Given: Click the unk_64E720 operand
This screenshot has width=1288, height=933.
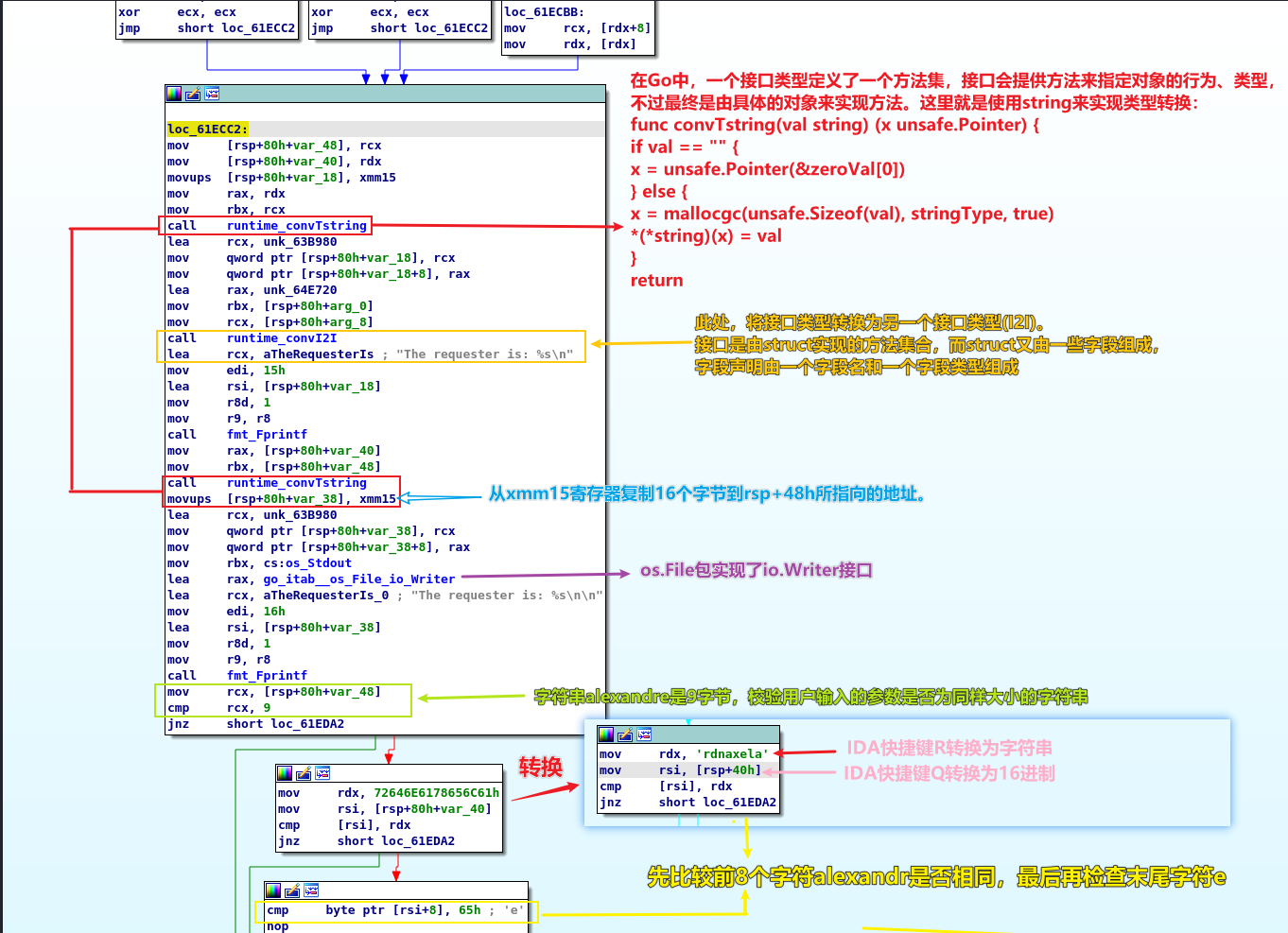Looking at the screenshot, I should [x=300, y=290].
